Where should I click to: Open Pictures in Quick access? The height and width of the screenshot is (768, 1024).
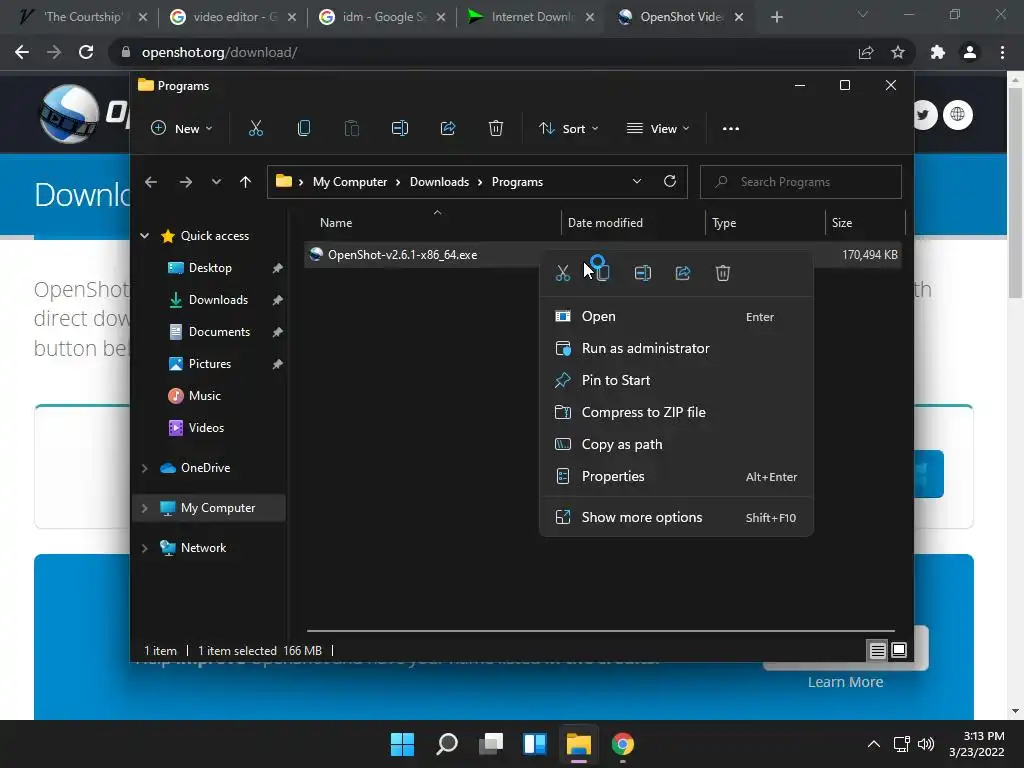coord(210,364)
